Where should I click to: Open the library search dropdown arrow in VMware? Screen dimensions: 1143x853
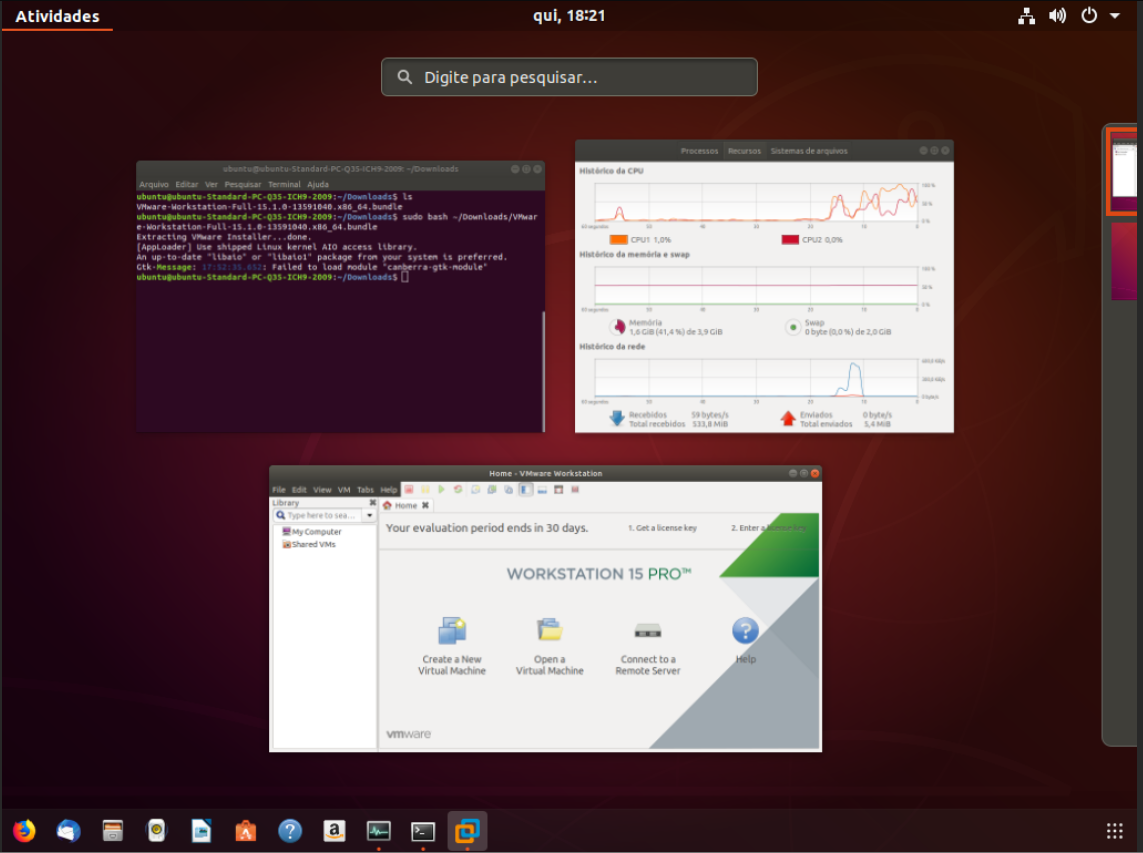click(x=370, y=515)
